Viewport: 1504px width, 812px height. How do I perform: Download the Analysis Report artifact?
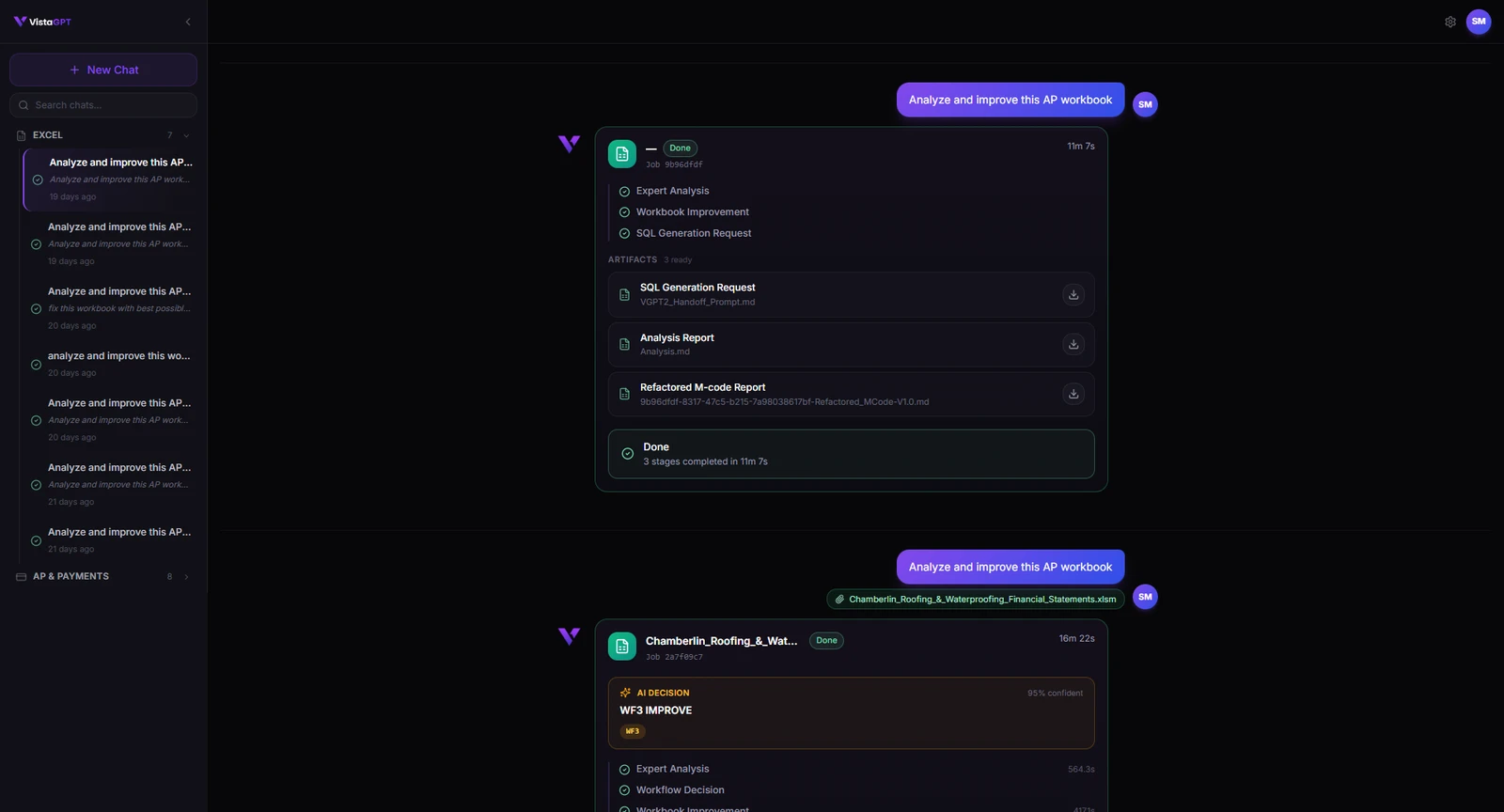pos(1073,345)
